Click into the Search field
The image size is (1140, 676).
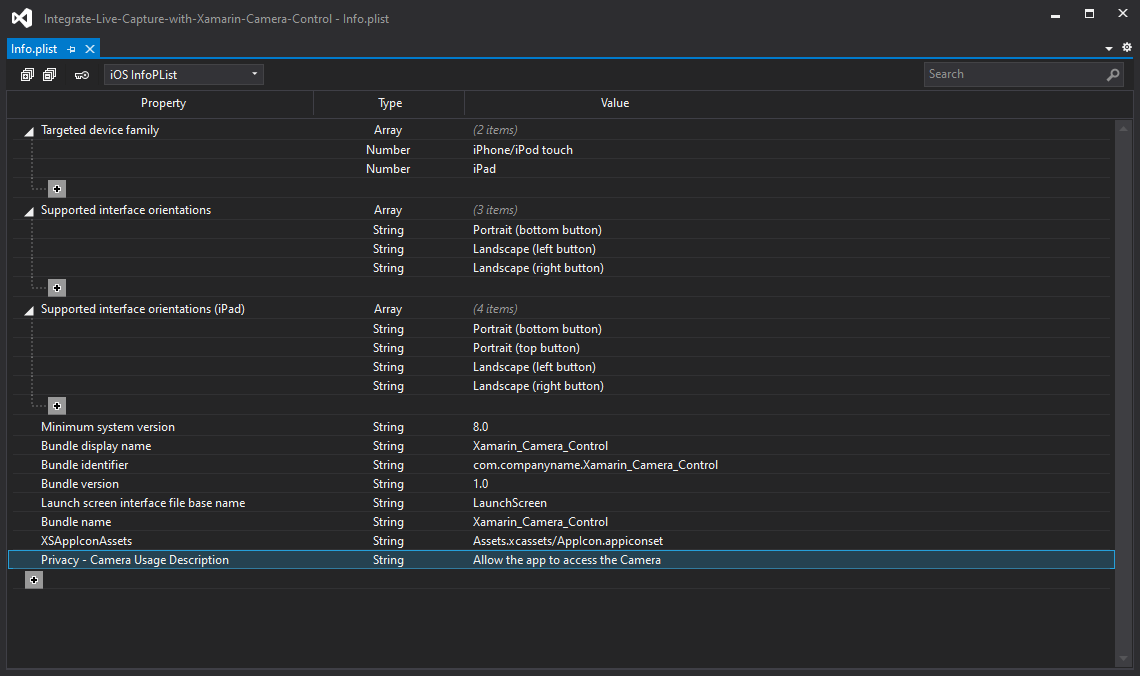[x=1012, y=75]
